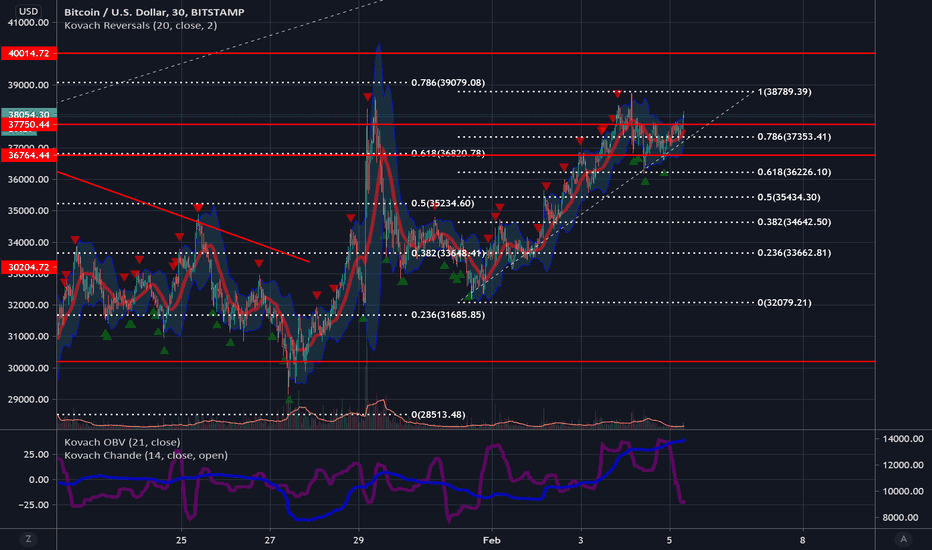Click the USD currency button

28,11
